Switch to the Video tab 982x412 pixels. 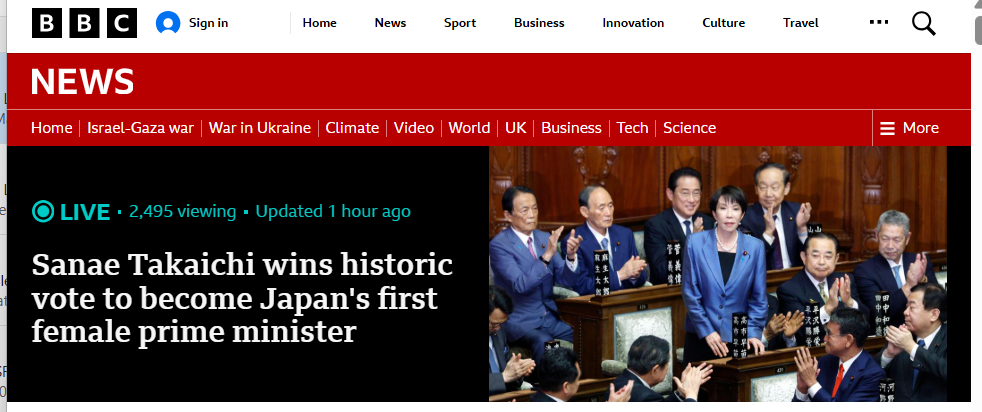coord(414,128)
